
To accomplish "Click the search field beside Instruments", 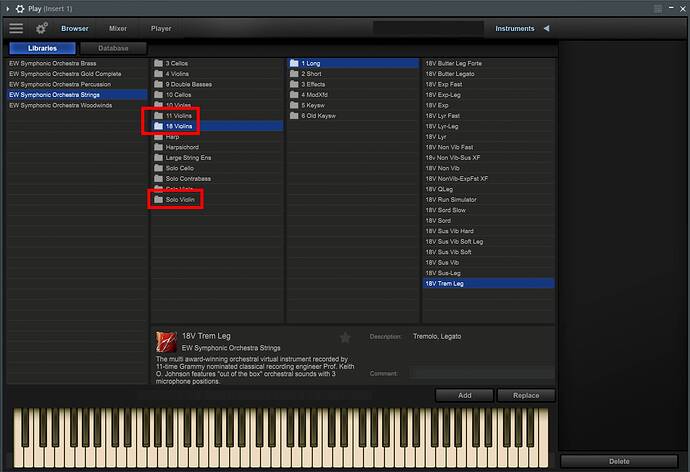I will coord(428,28).
